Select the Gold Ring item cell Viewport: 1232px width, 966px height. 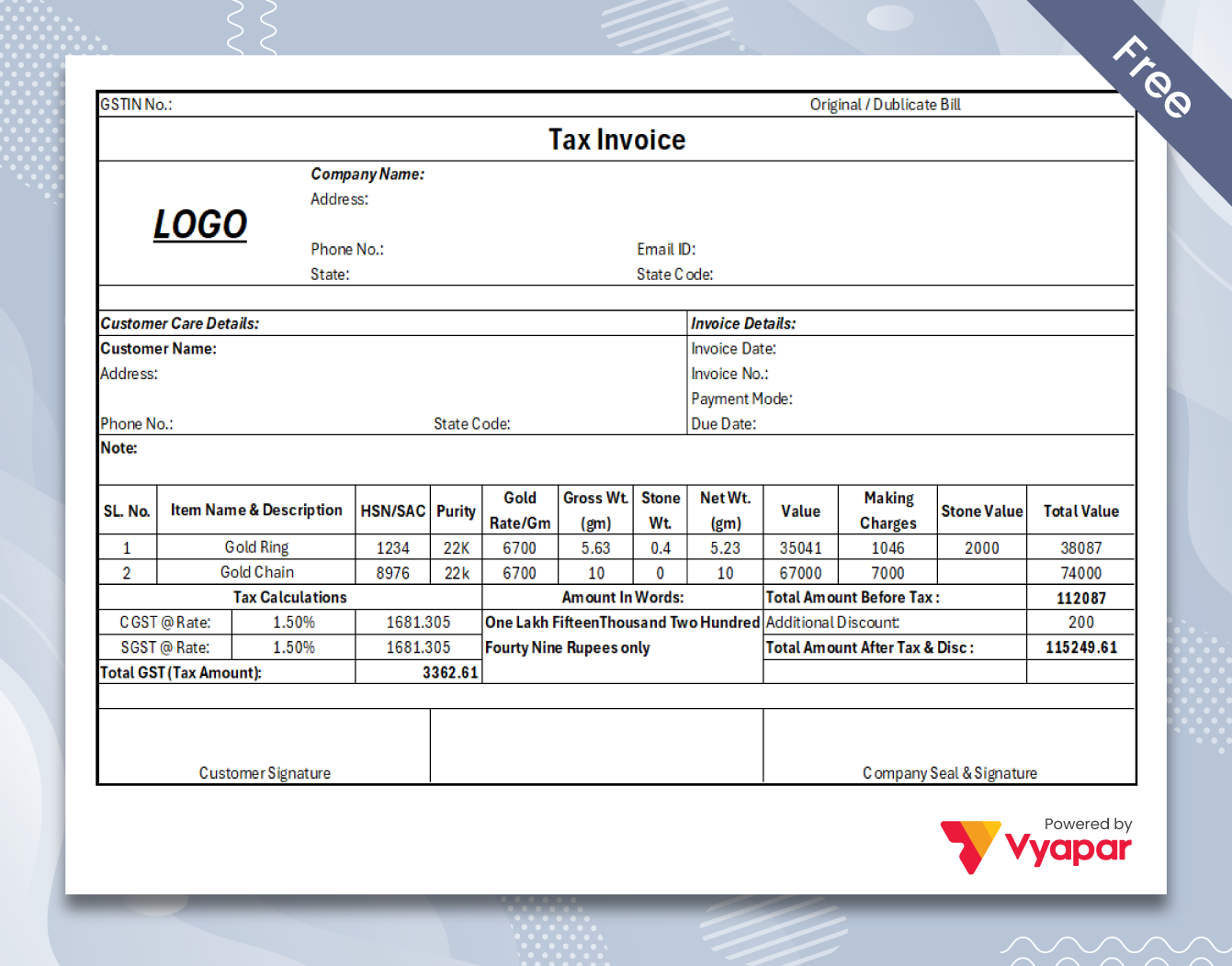point(256,547)
